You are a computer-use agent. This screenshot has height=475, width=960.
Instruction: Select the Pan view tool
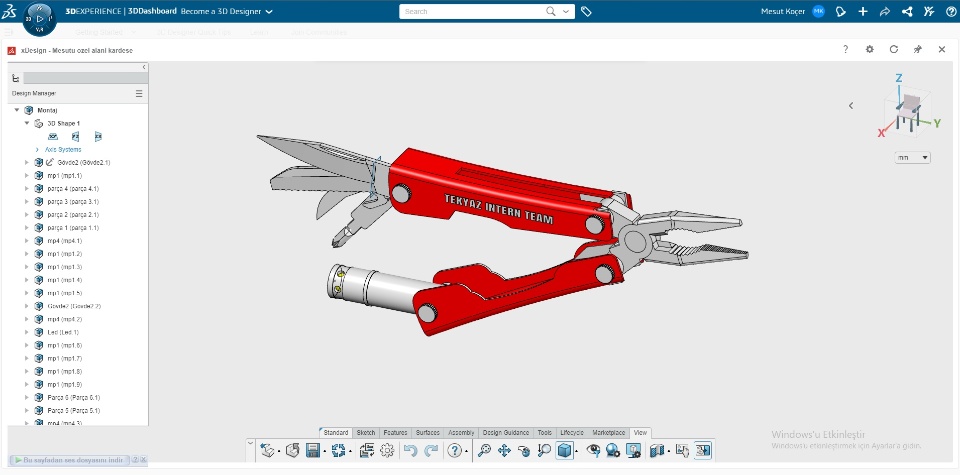(x=504, y=451)
